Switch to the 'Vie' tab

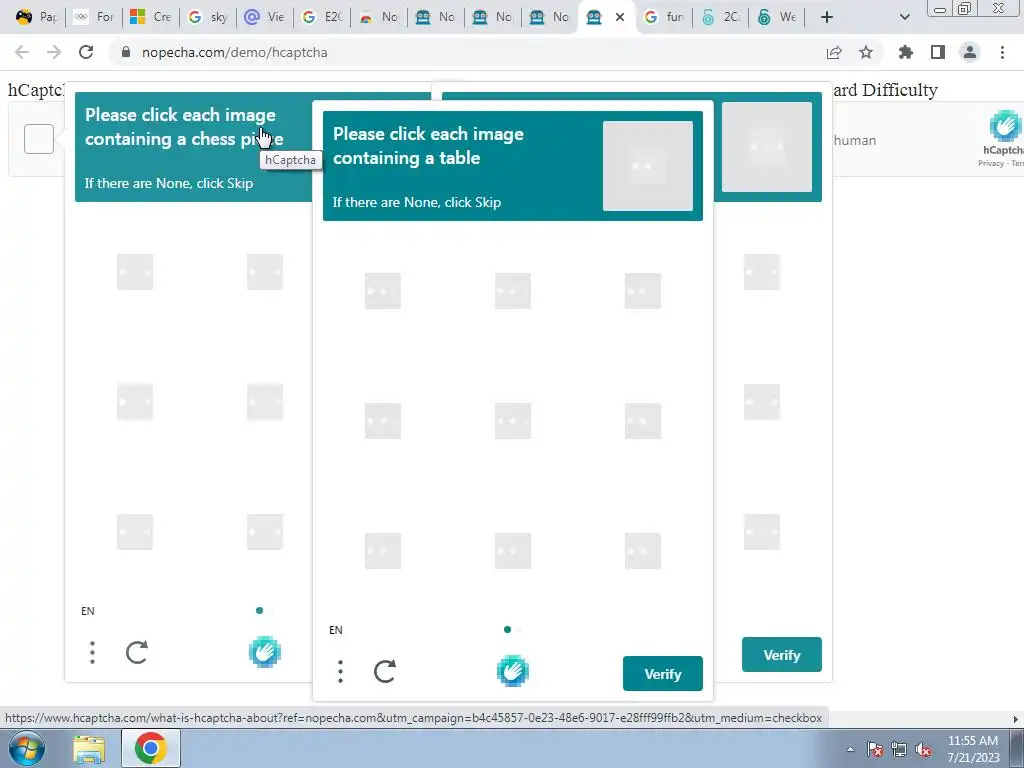tap(264, 17)
